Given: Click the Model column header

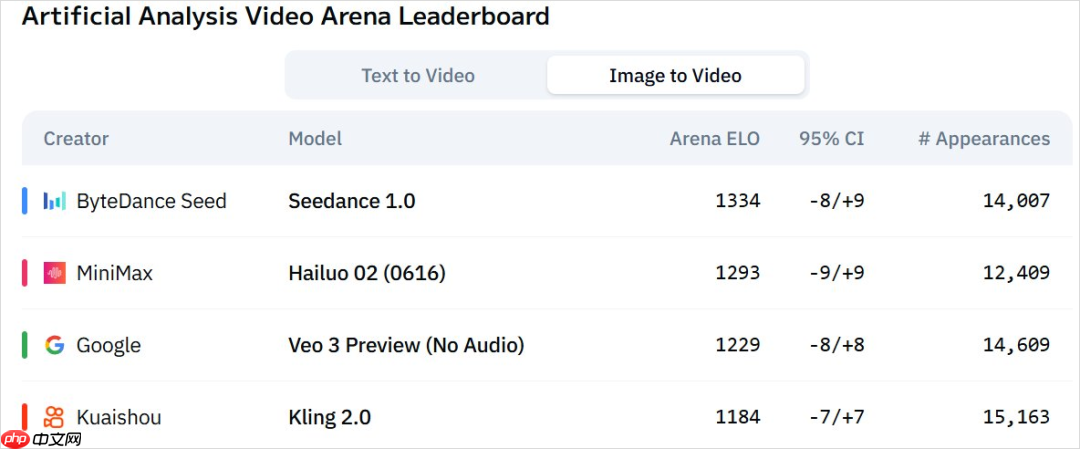Looking at the screenshot, I should coord(315,138).
